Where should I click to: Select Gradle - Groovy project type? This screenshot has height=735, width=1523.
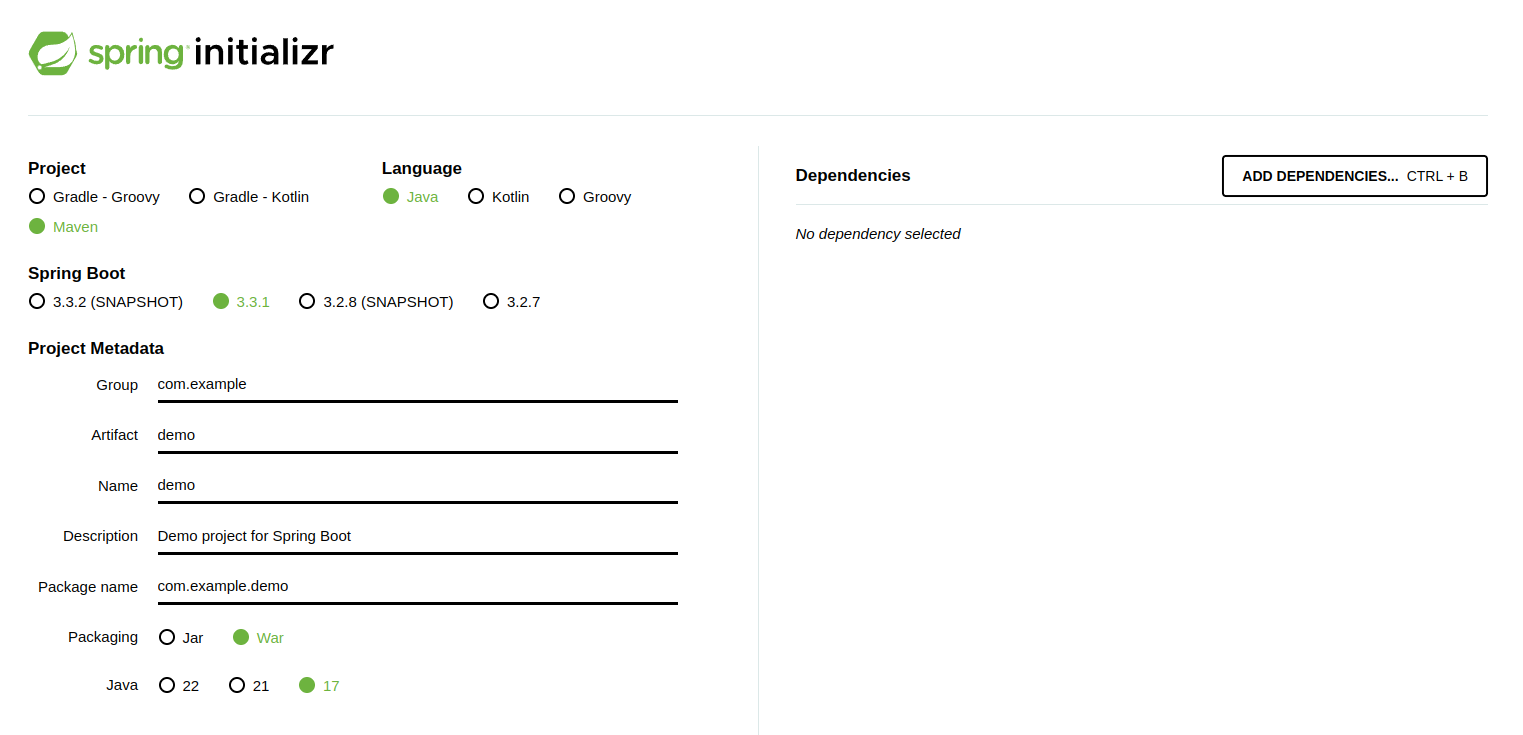pyautogui.click(x=94, y=197)
